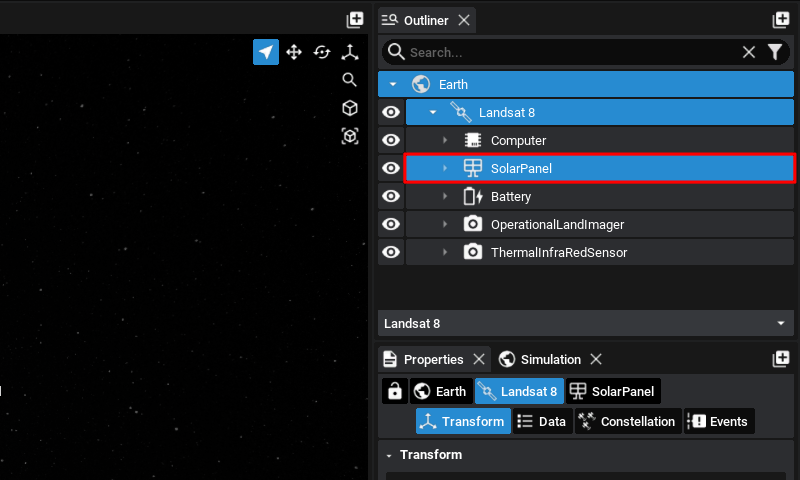Collapse the Landsat 8 tree node
The image size is (800, 480).
[433, 112]
